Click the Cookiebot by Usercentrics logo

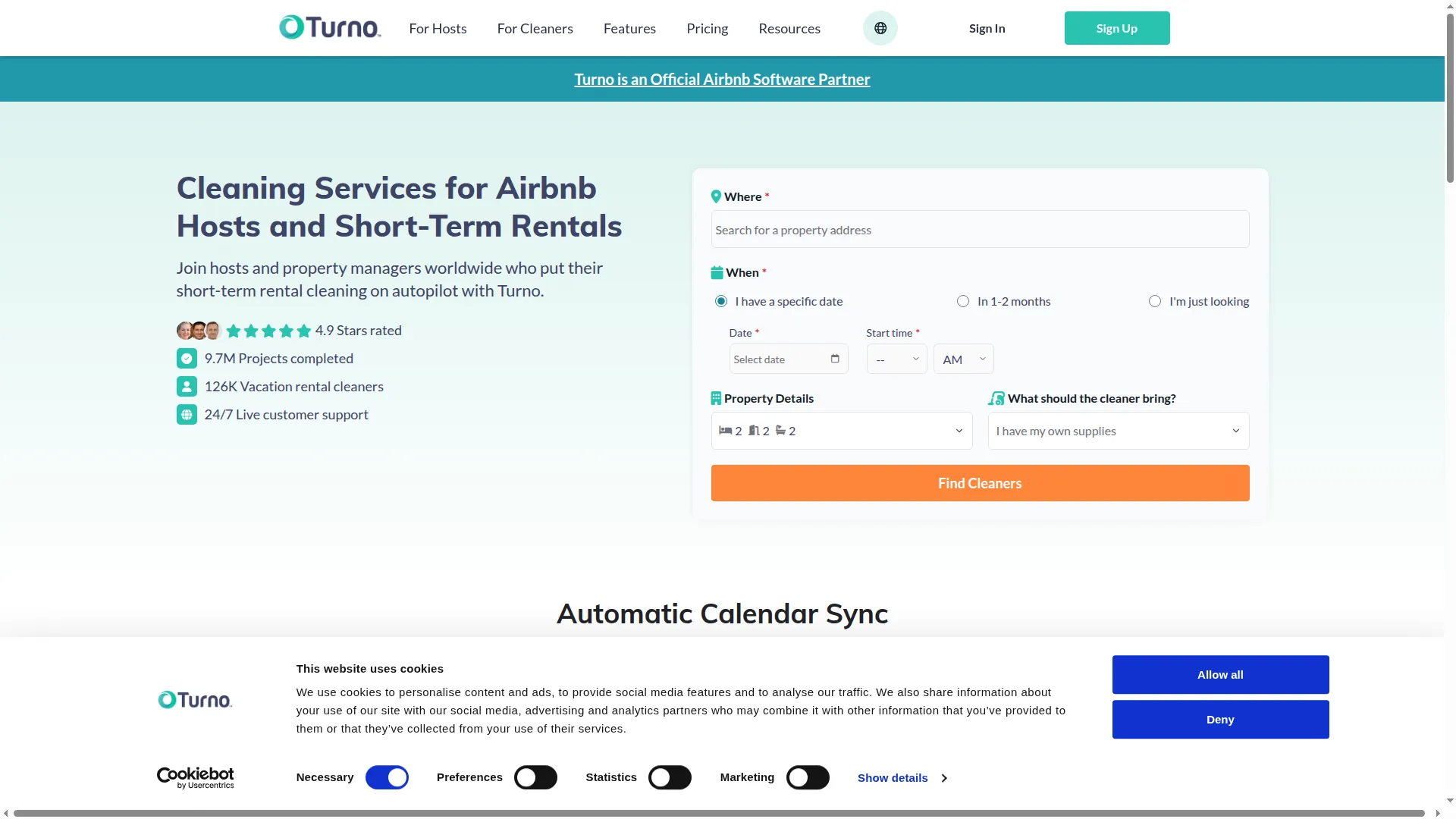click(x=195, y=778)
